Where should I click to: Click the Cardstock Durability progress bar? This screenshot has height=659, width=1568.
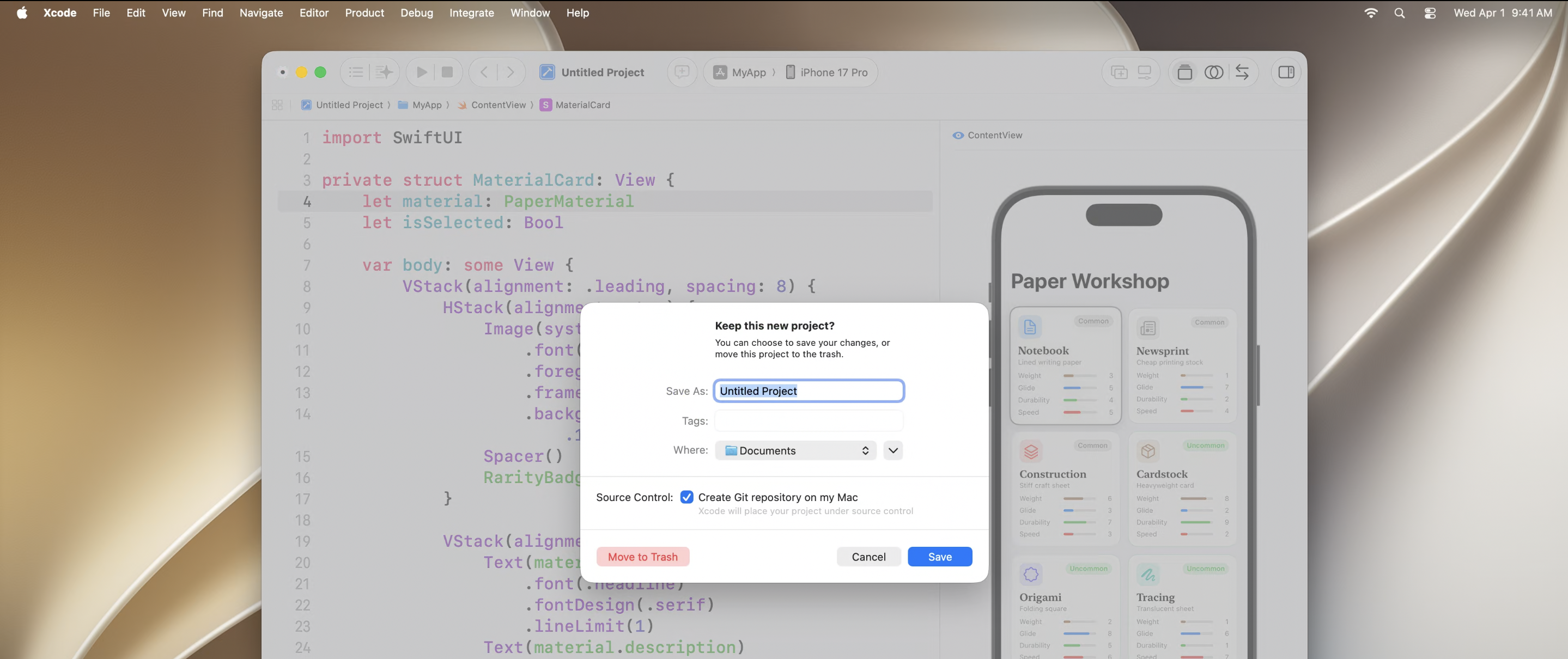pyautogui.click(x=1196, y=523)
